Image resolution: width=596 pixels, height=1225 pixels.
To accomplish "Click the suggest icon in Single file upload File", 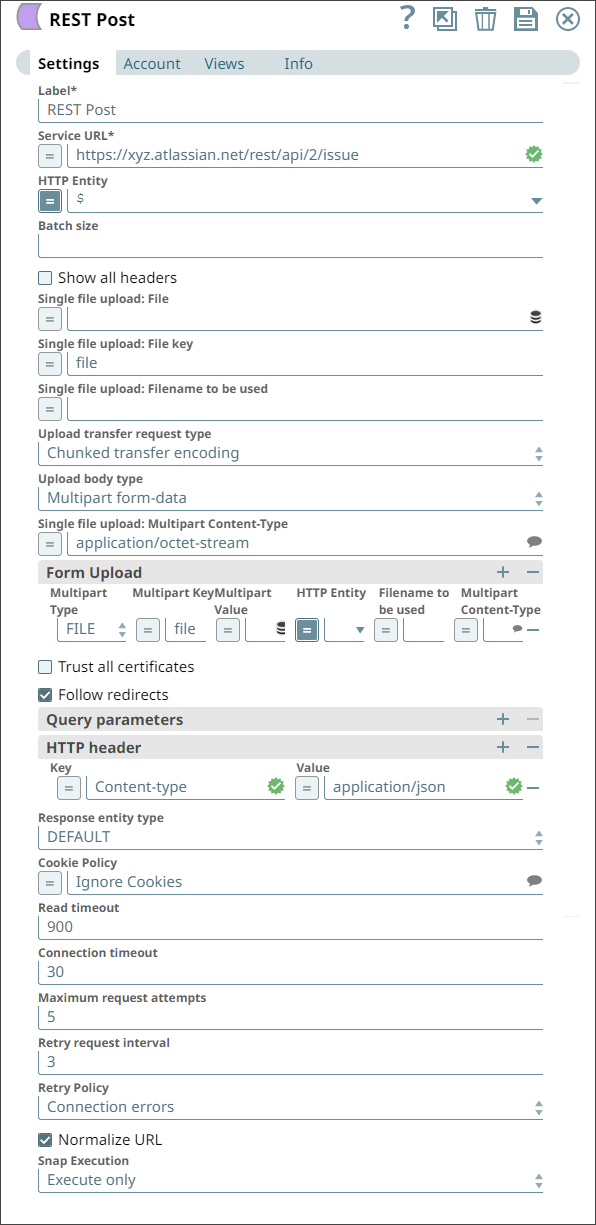I will pyautogui.click(x=534, y=318).
